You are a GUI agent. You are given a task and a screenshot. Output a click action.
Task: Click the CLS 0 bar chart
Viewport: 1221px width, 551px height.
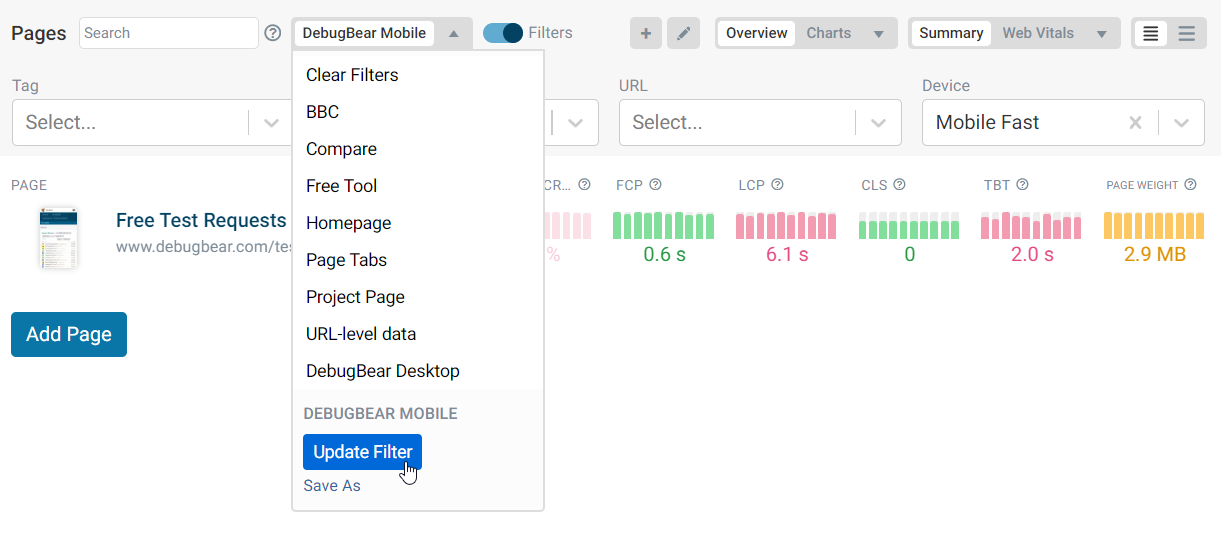point(909,225)
